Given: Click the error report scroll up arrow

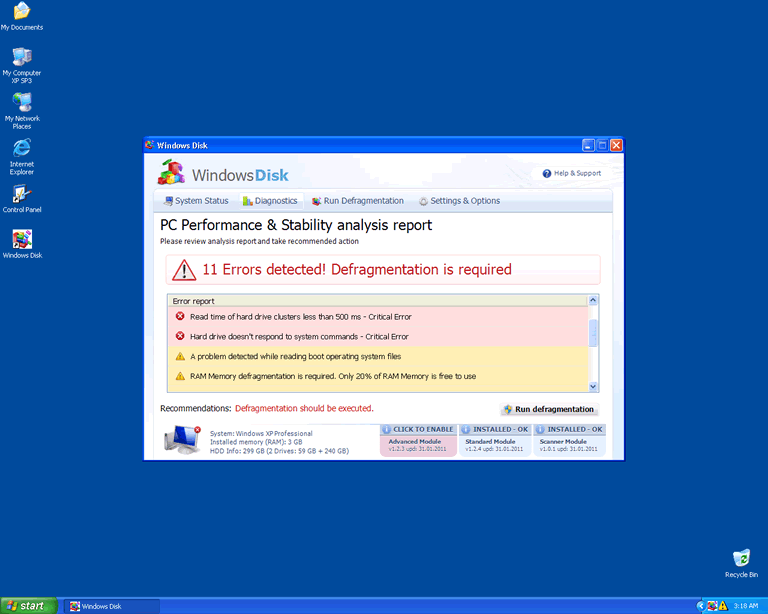Looking at the screenshot, I should pyautogui.click(x=593, y=300).
